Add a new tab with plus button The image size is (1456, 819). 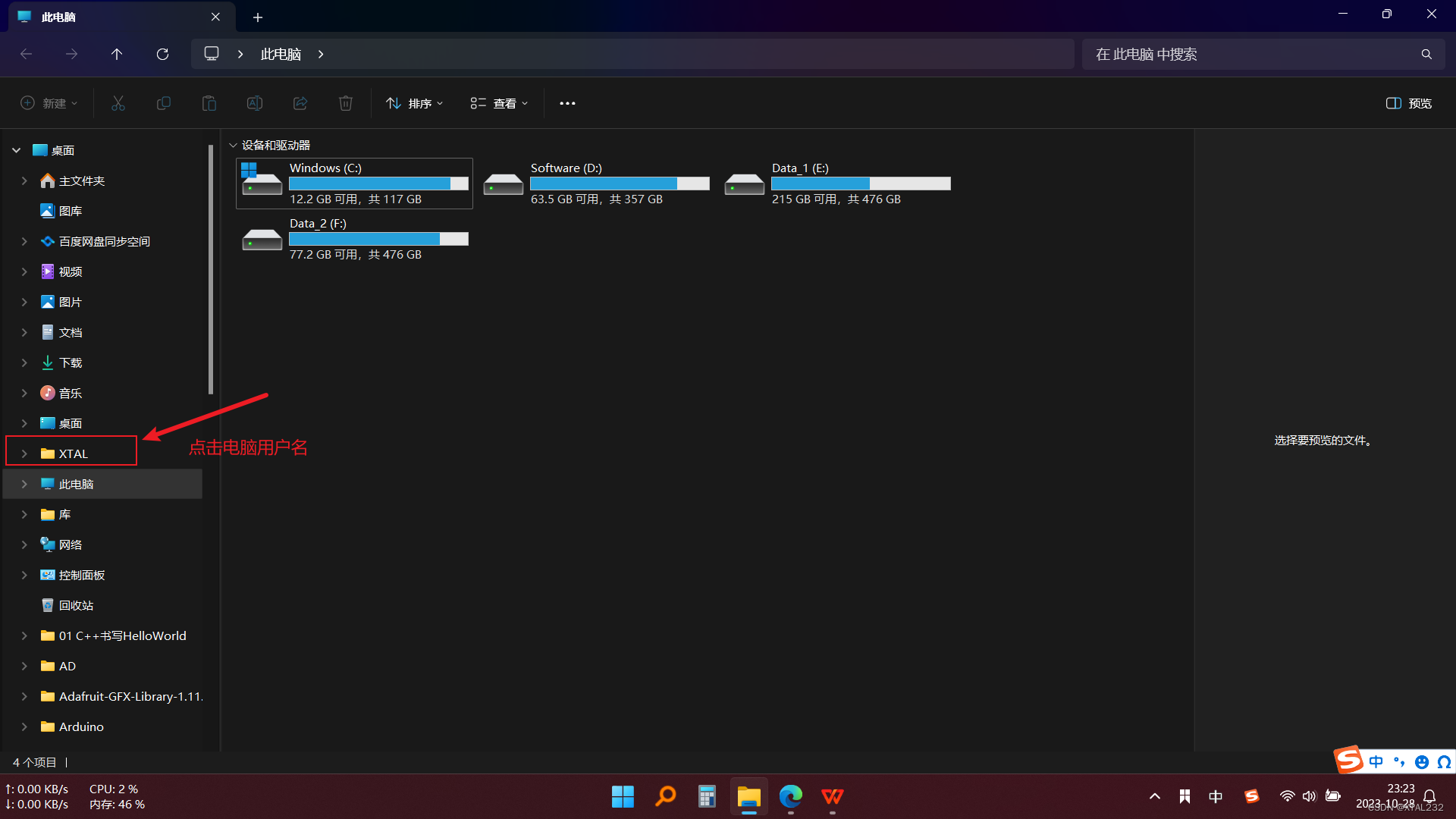[x=258, y=17]
